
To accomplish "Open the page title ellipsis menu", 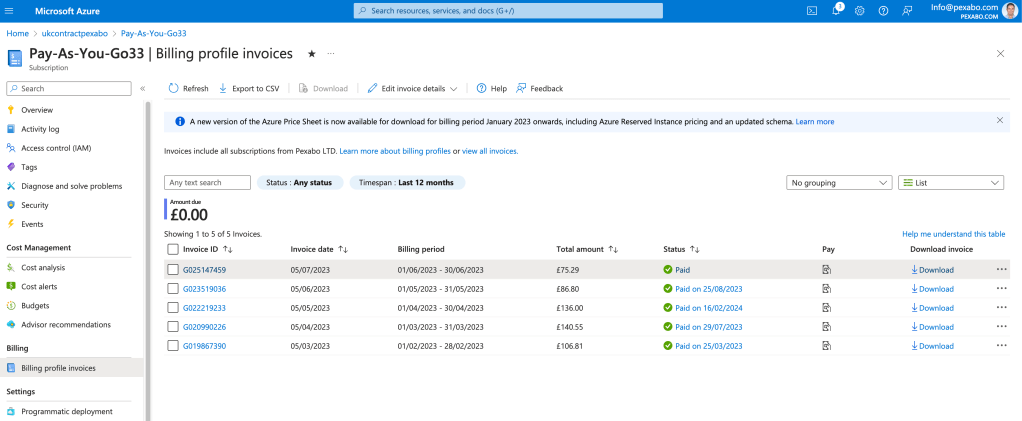I will (x=331, y=53).
